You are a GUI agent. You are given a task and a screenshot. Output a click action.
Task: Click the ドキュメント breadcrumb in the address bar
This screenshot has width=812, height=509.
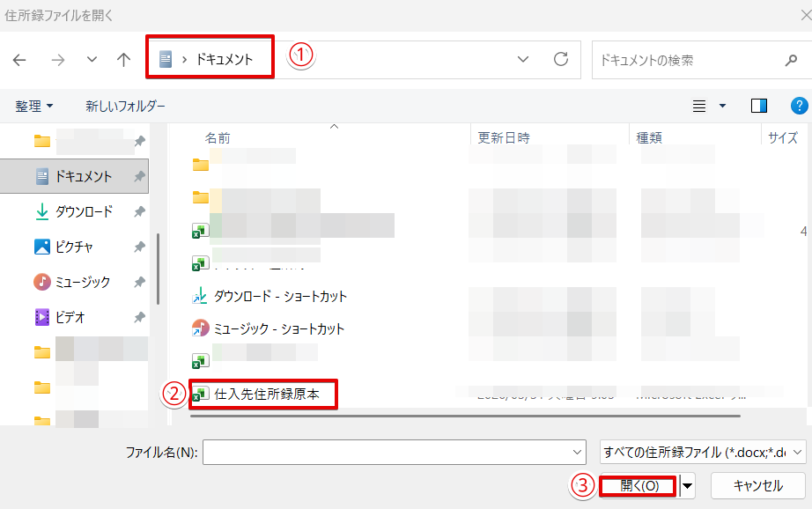tap(224, 60)
